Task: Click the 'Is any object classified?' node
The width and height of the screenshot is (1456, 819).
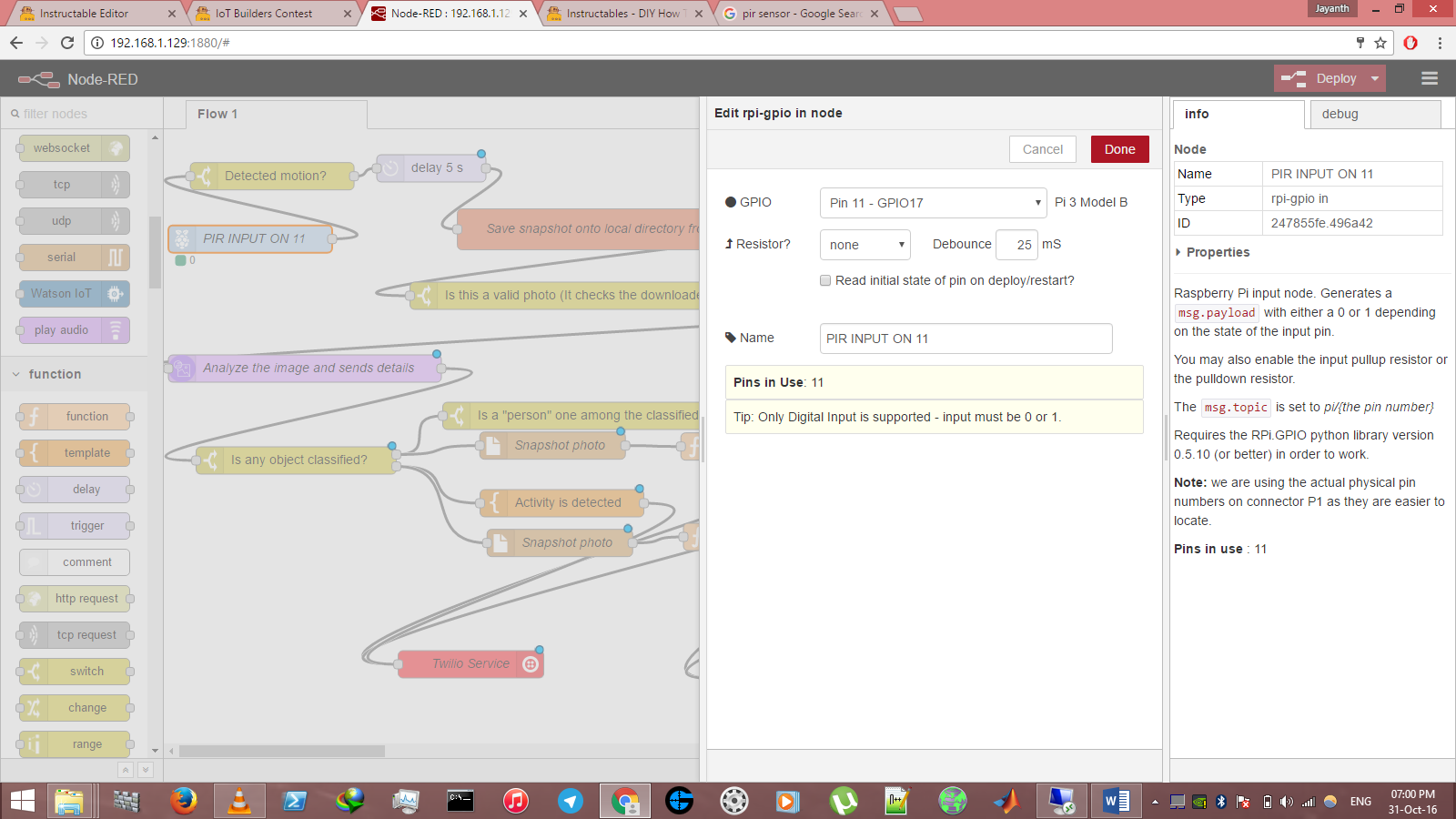Action: pyautogui.click(x=296, y=460)
